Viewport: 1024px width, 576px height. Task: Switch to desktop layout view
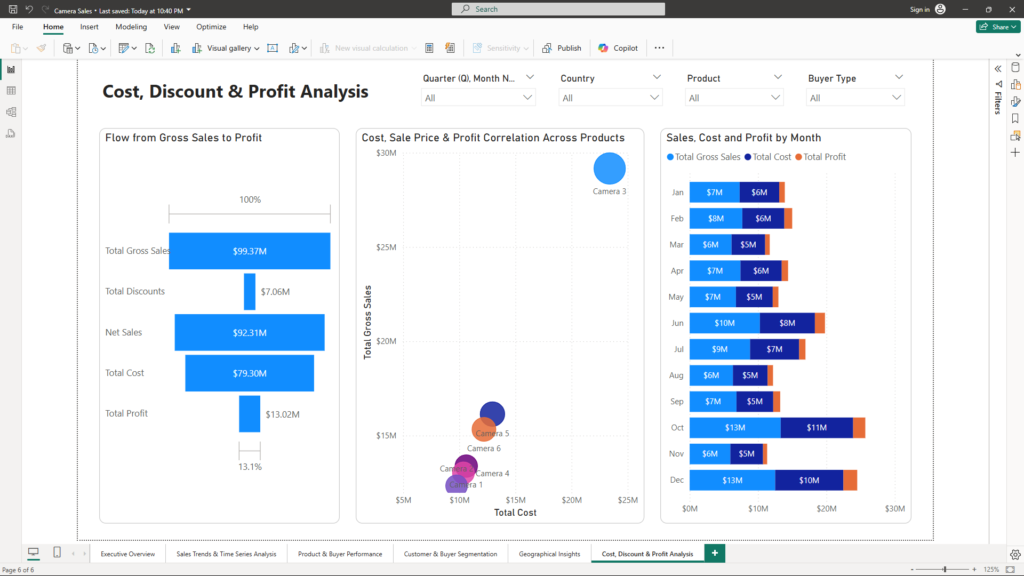(33, 553)
